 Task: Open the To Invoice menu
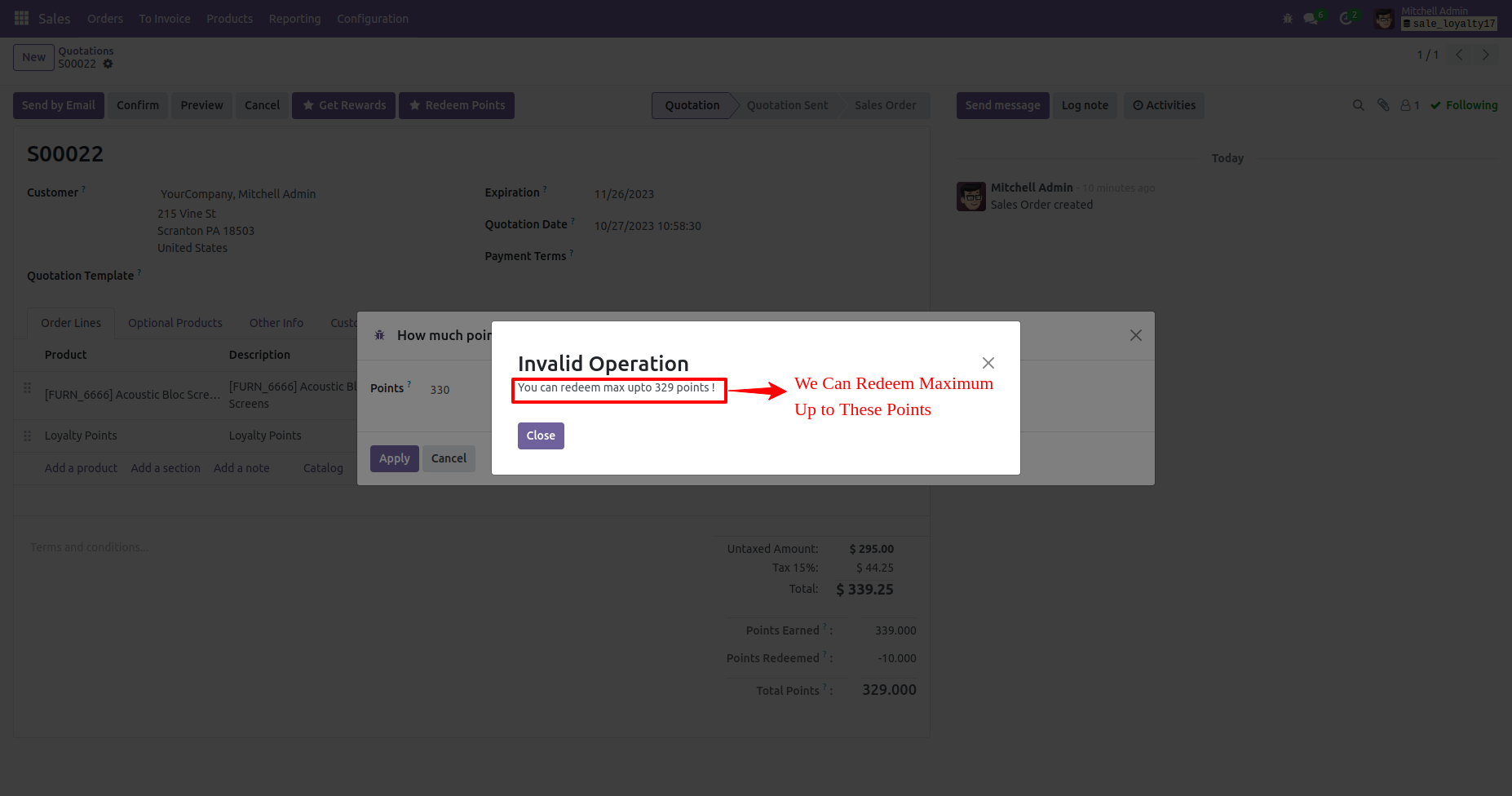165,19
